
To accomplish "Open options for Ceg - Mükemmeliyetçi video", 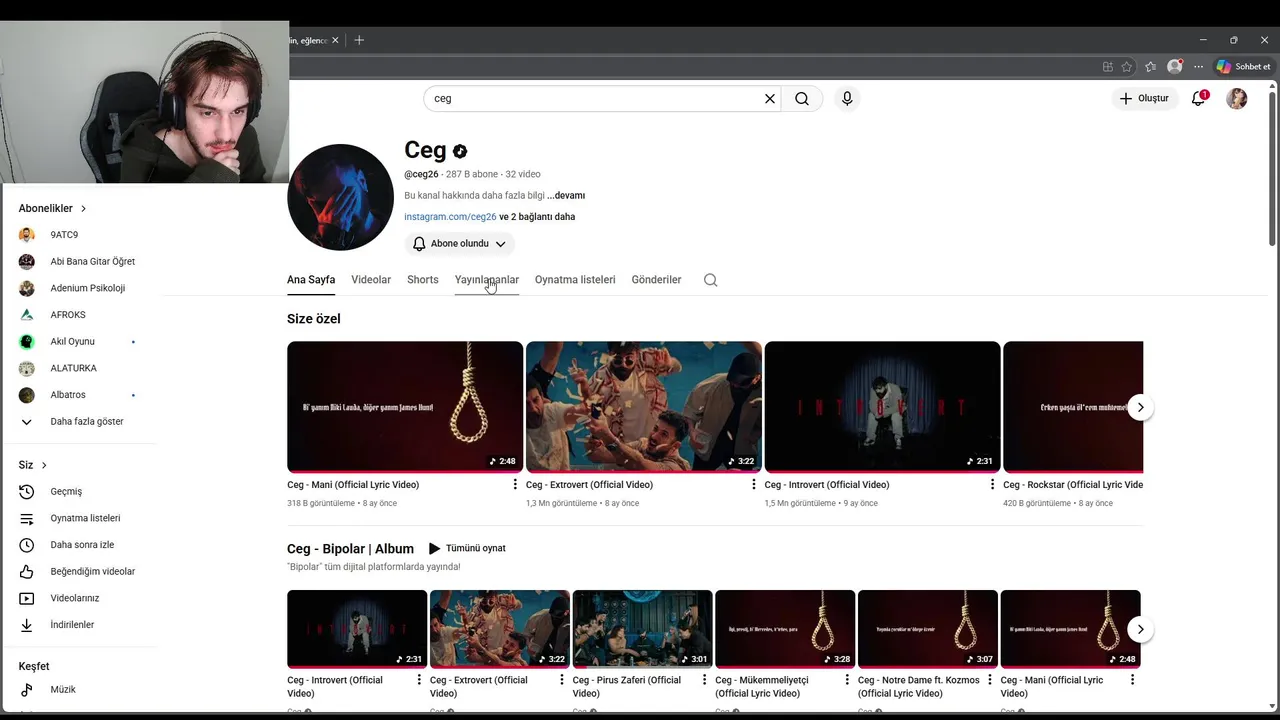I will [847, 680].
